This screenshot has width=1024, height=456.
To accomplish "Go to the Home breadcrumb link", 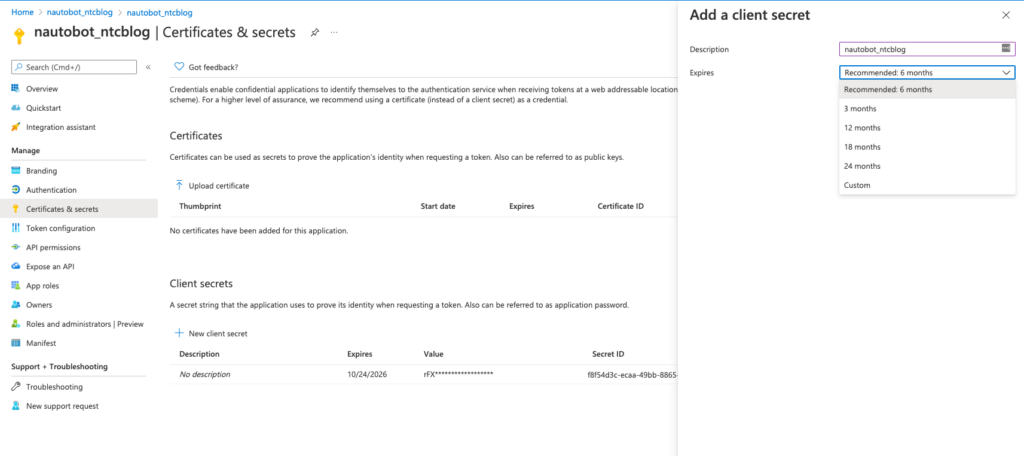I will pyautogui.click(x=22, y=12).
